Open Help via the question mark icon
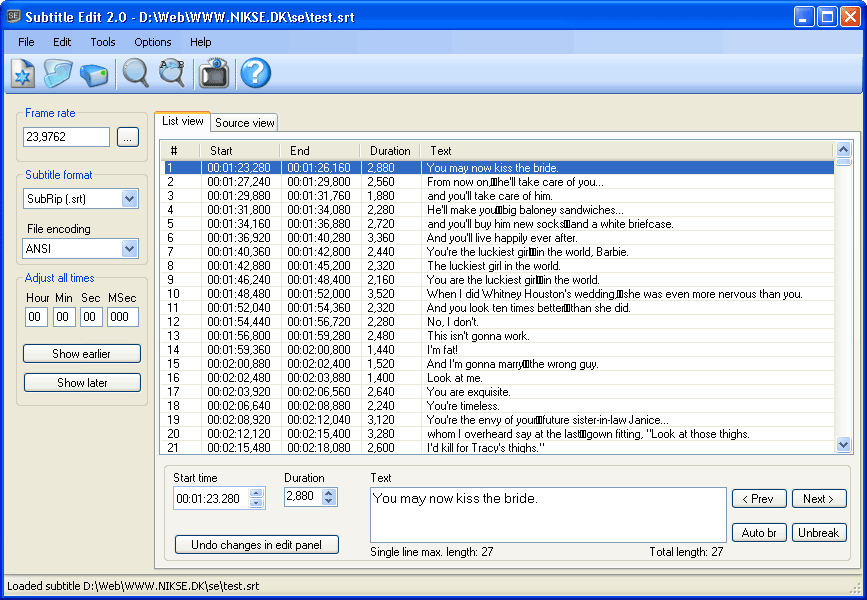The height and width of the screenshot is (600, 867). coord(255,73)
